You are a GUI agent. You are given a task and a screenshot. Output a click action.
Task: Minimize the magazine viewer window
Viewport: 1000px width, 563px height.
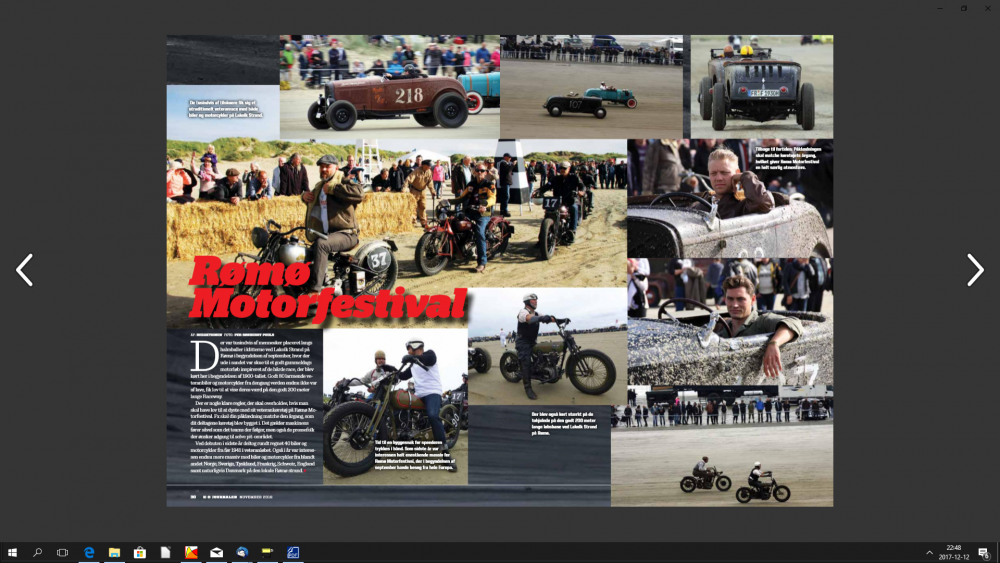point(940,8)
